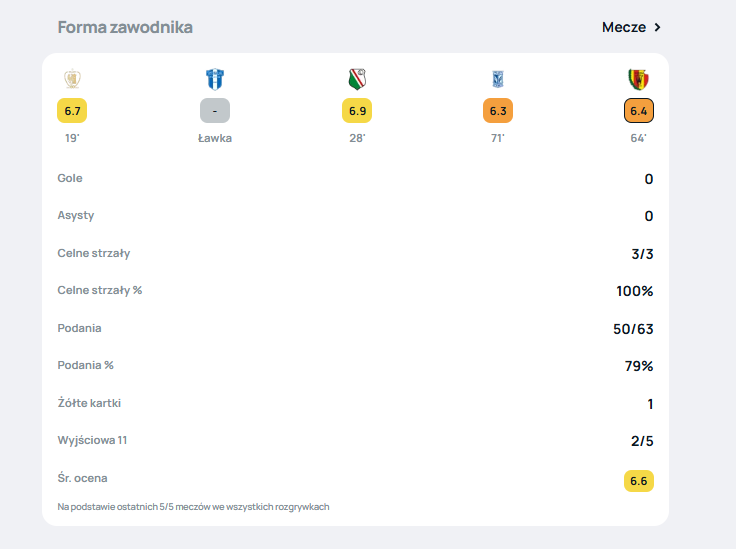736x549 pixels.
Task: Click the Ławka label
Action: 215,138
